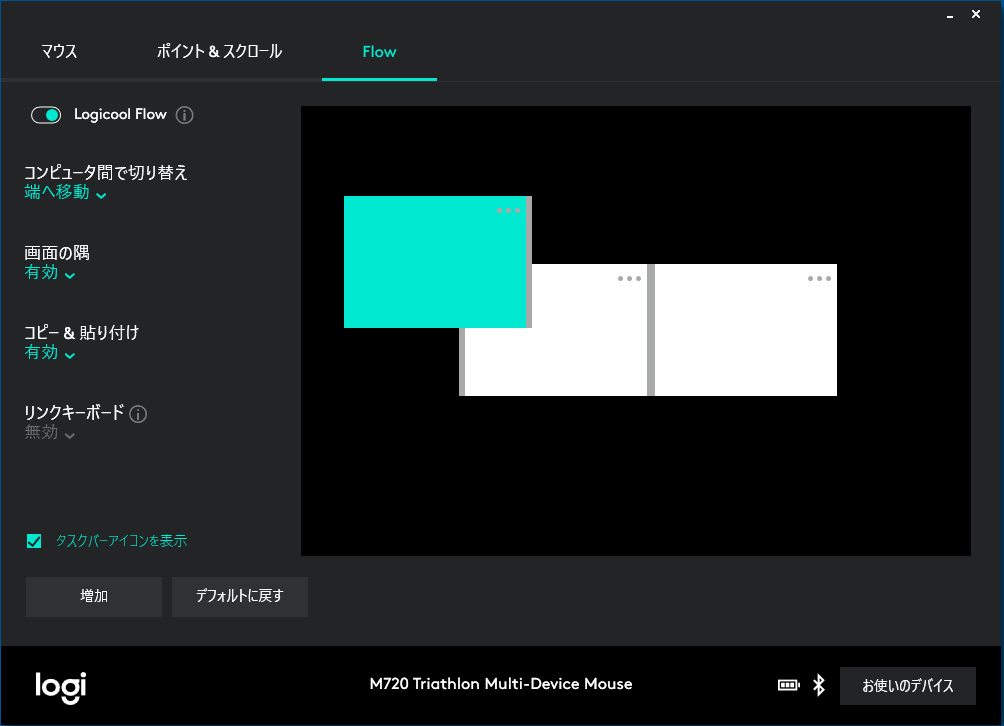This screenshot has height=726, width=1004.
Task: Click the battery level icon
Action: pos(788,685)
